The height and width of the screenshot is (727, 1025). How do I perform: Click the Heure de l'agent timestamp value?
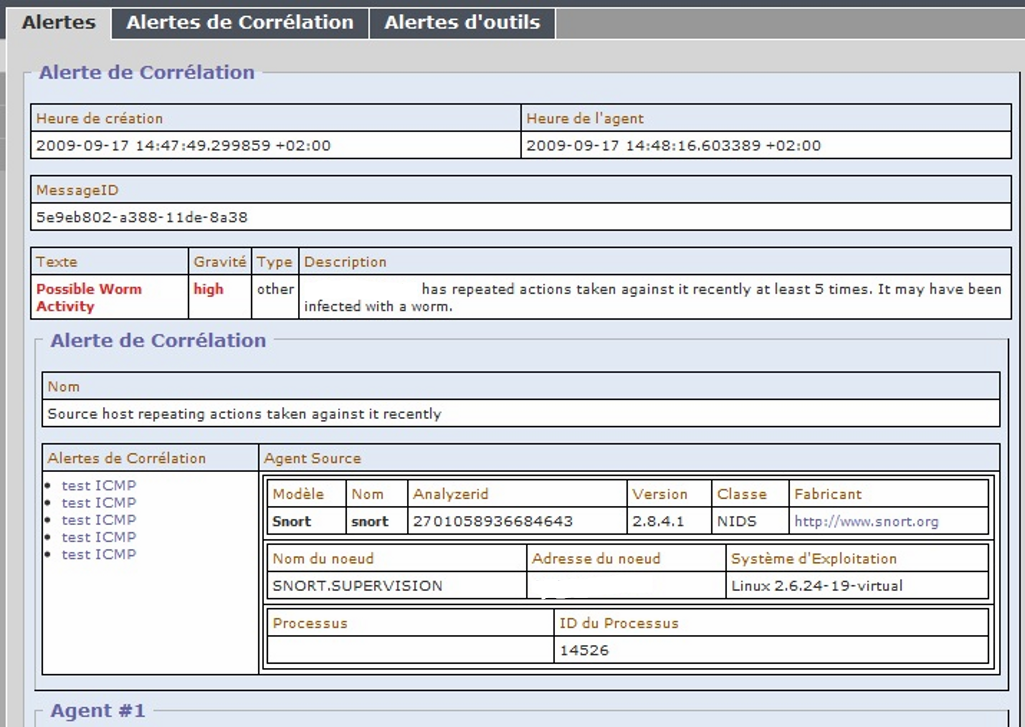673,145
